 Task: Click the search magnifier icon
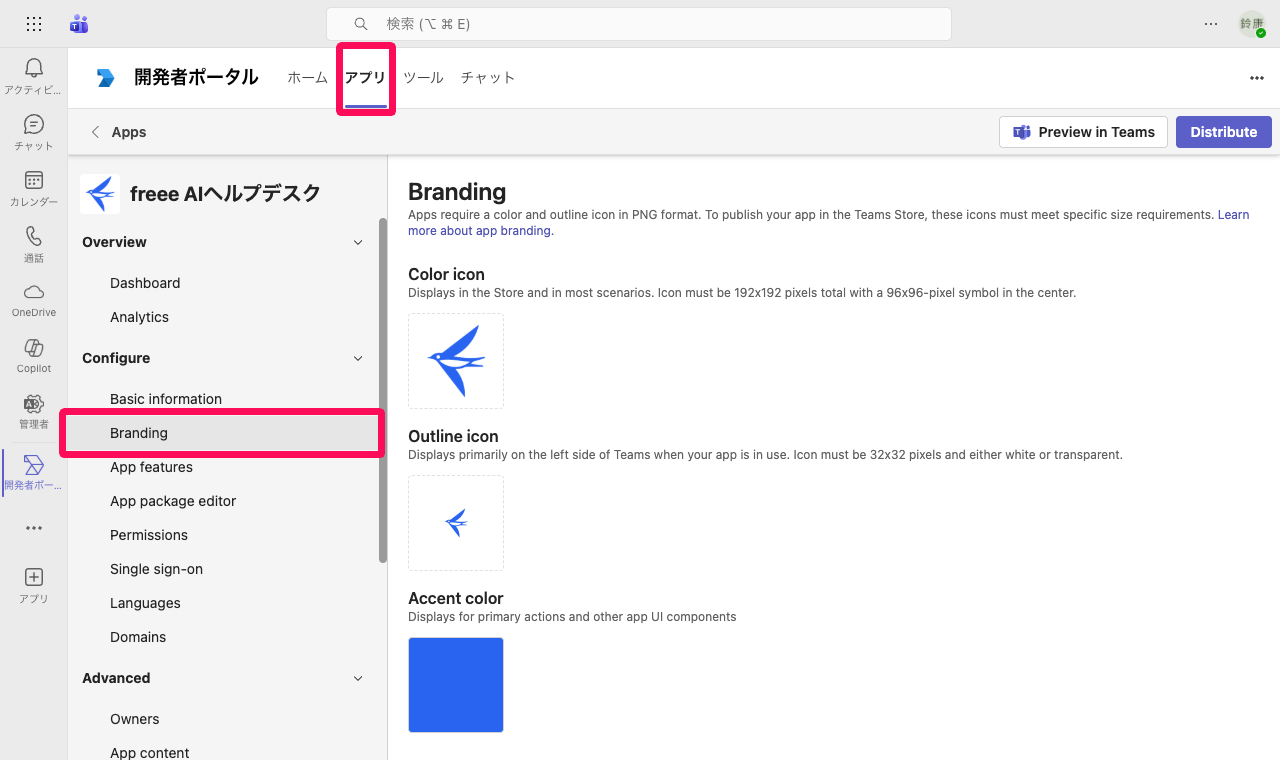pos(361,24)
